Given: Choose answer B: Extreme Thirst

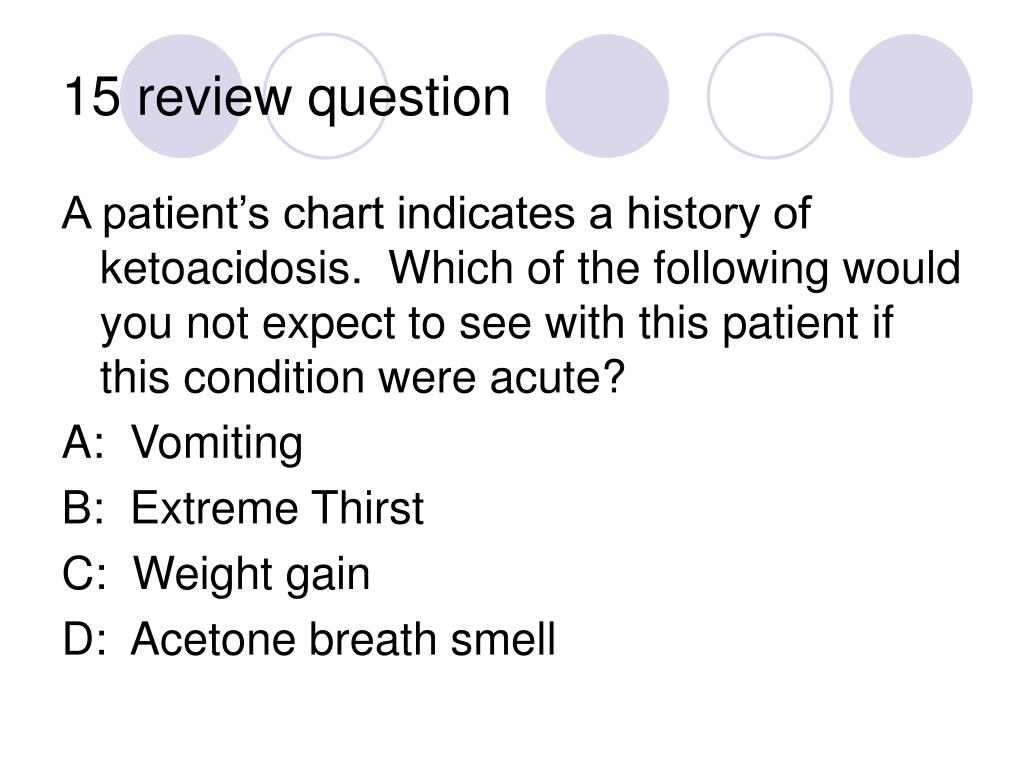Looking at the screenshot, I should tap(243, 507).
